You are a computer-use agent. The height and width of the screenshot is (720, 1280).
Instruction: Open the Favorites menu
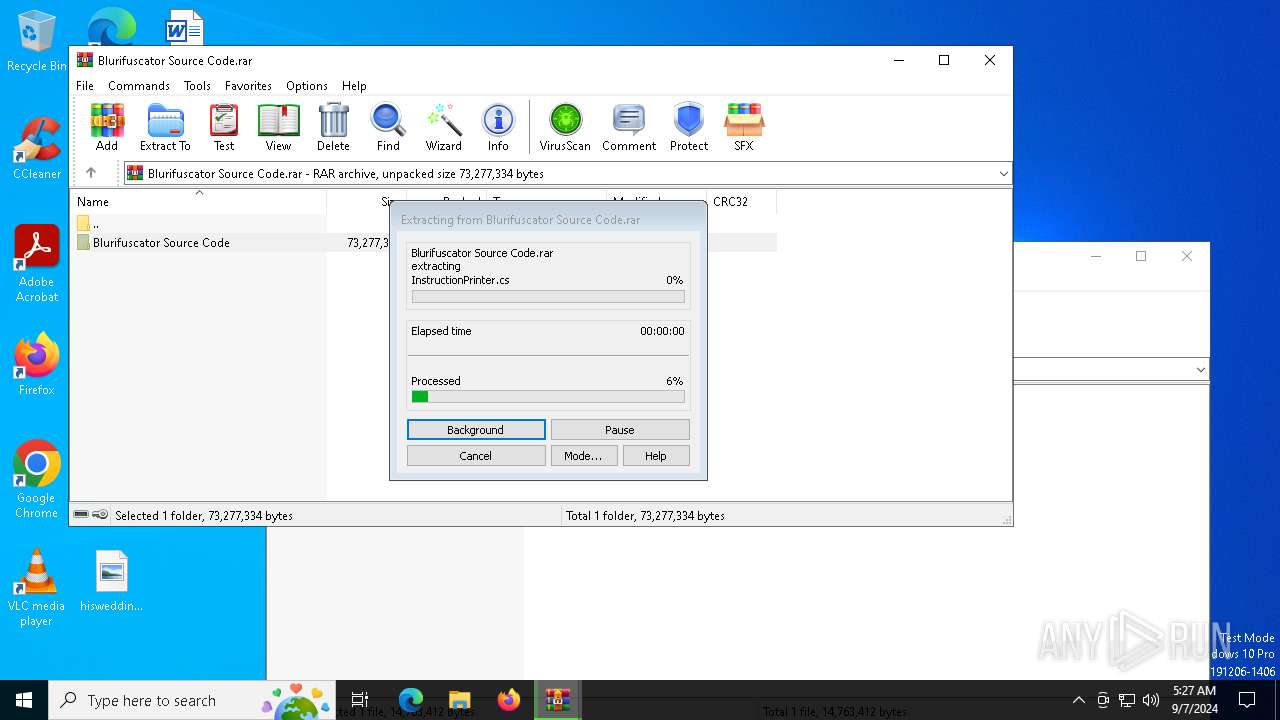[248, 86]
